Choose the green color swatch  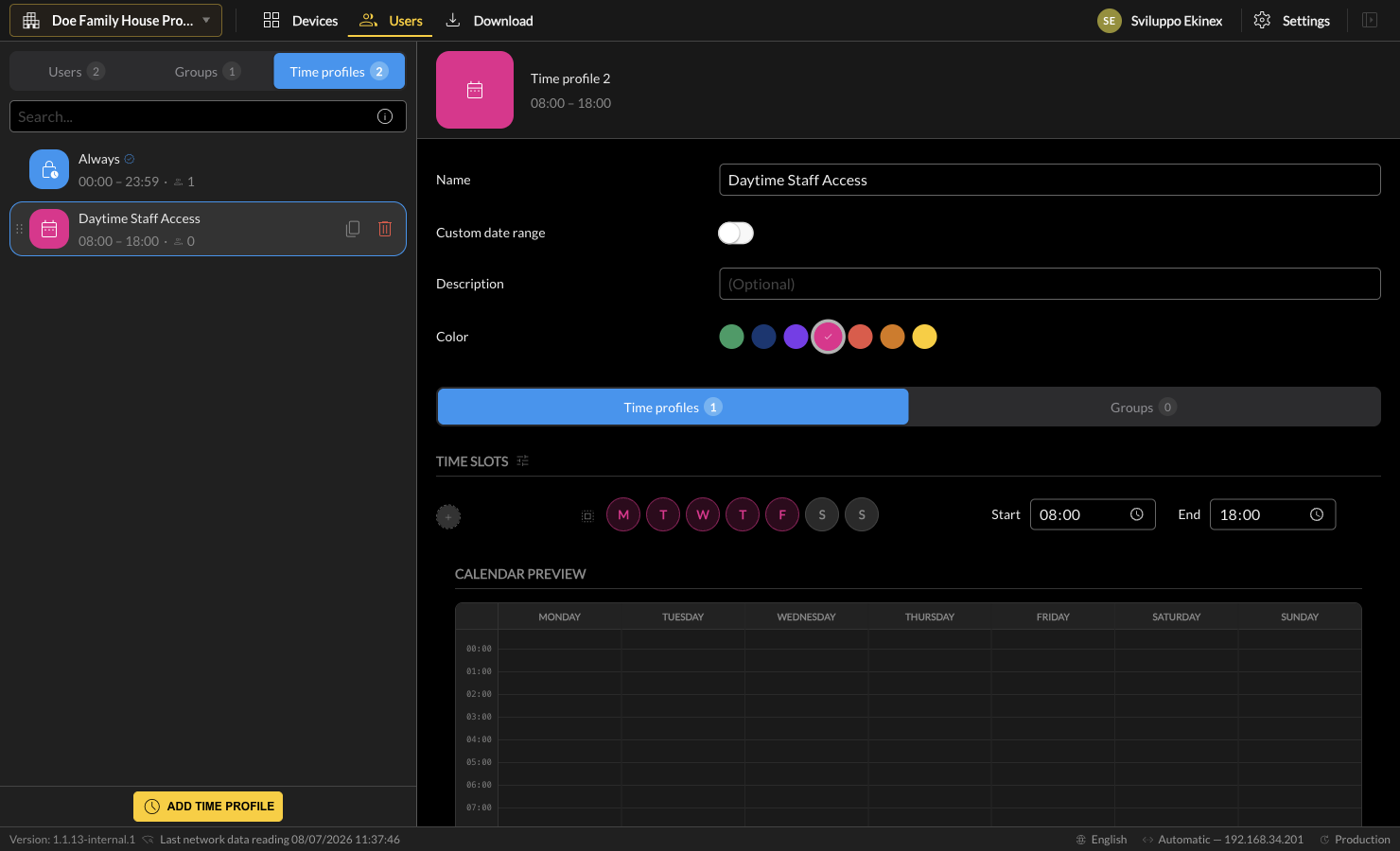click(x=731, y=337)
